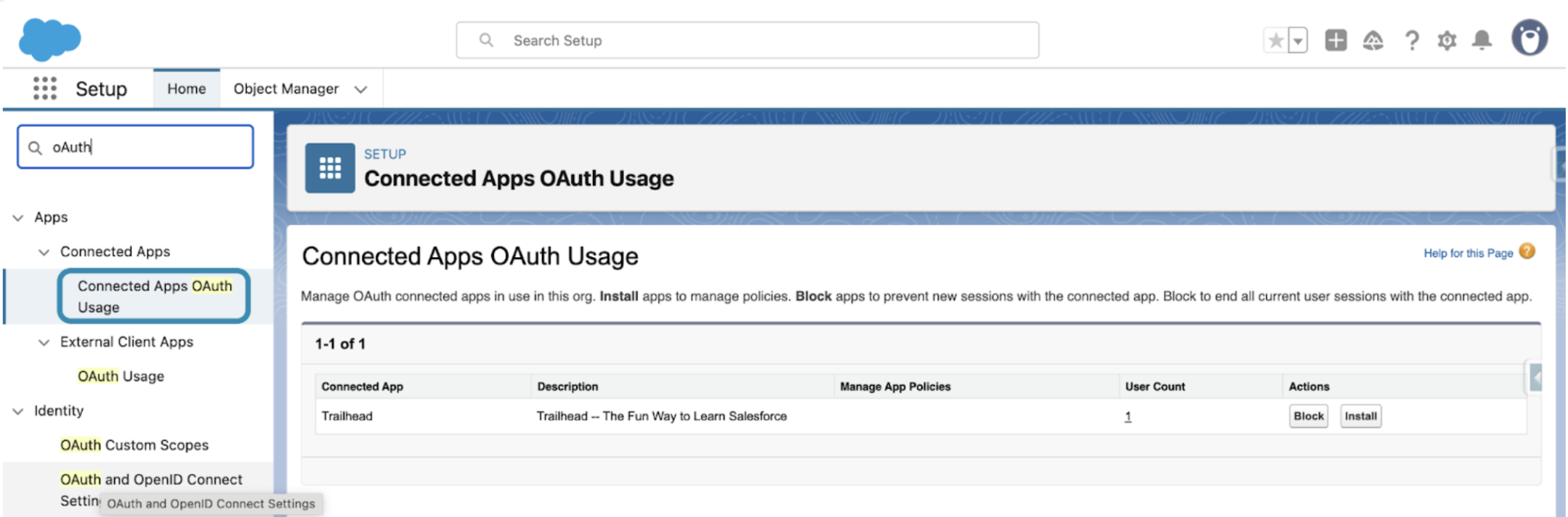Open the Help for this Page link
This screenshot has width=1568, height=517.
1468,253
